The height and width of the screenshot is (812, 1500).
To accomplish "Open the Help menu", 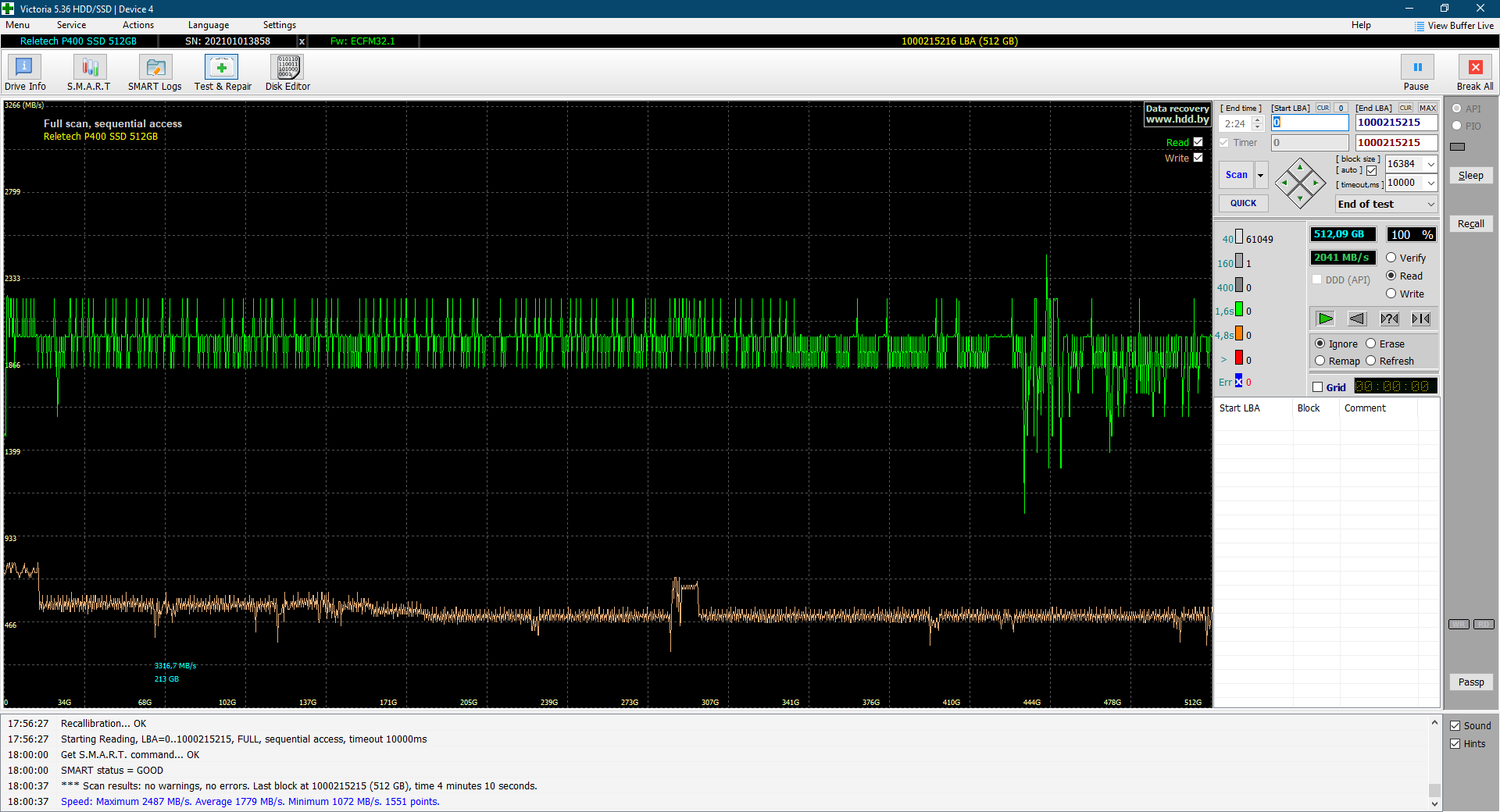I will coord(1361,25).
